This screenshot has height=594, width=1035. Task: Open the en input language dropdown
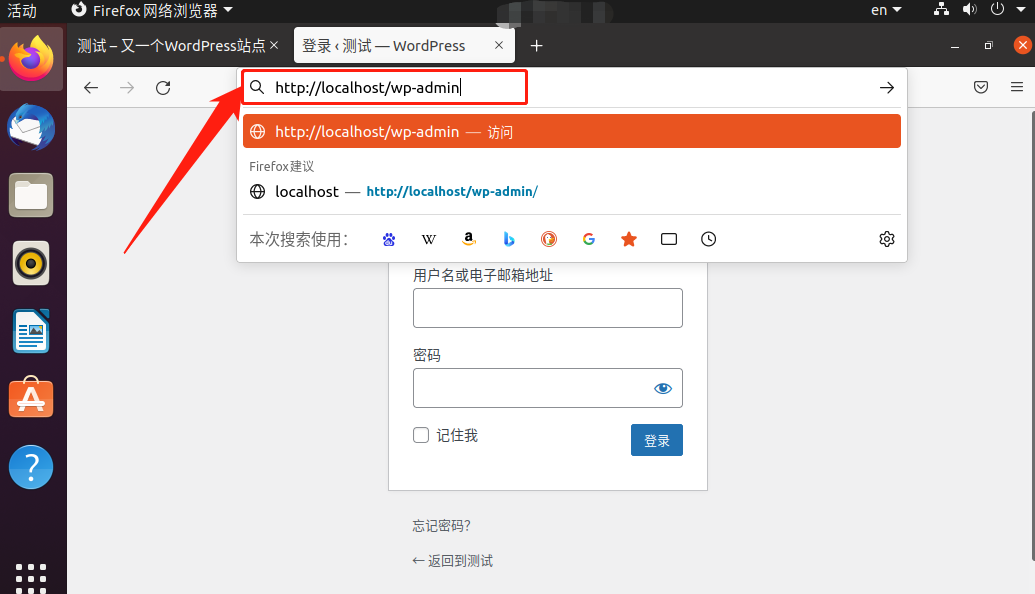[x=886, y=10]
